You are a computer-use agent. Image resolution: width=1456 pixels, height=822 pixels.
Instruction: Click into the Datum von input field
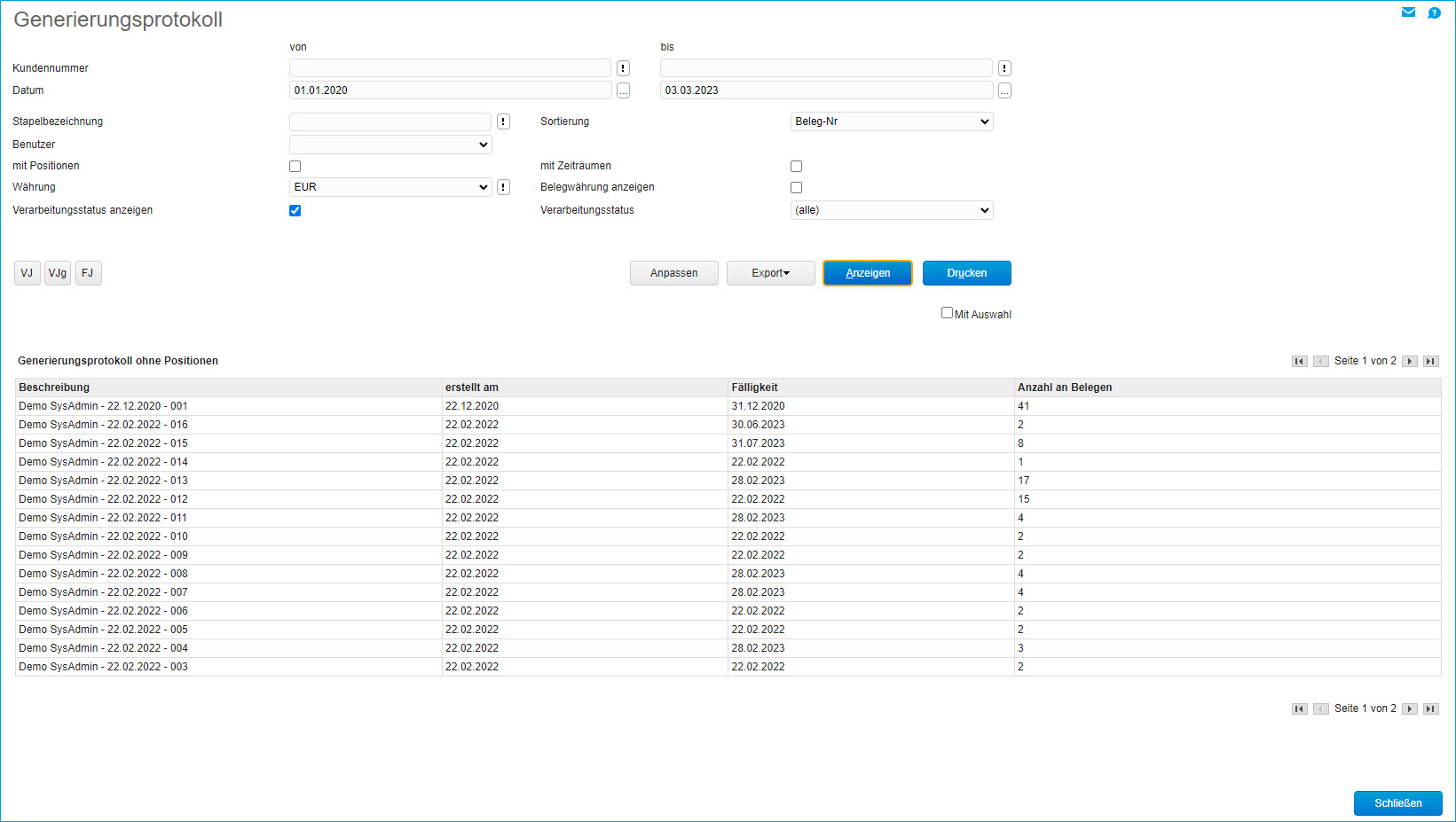tap(450, 90)
